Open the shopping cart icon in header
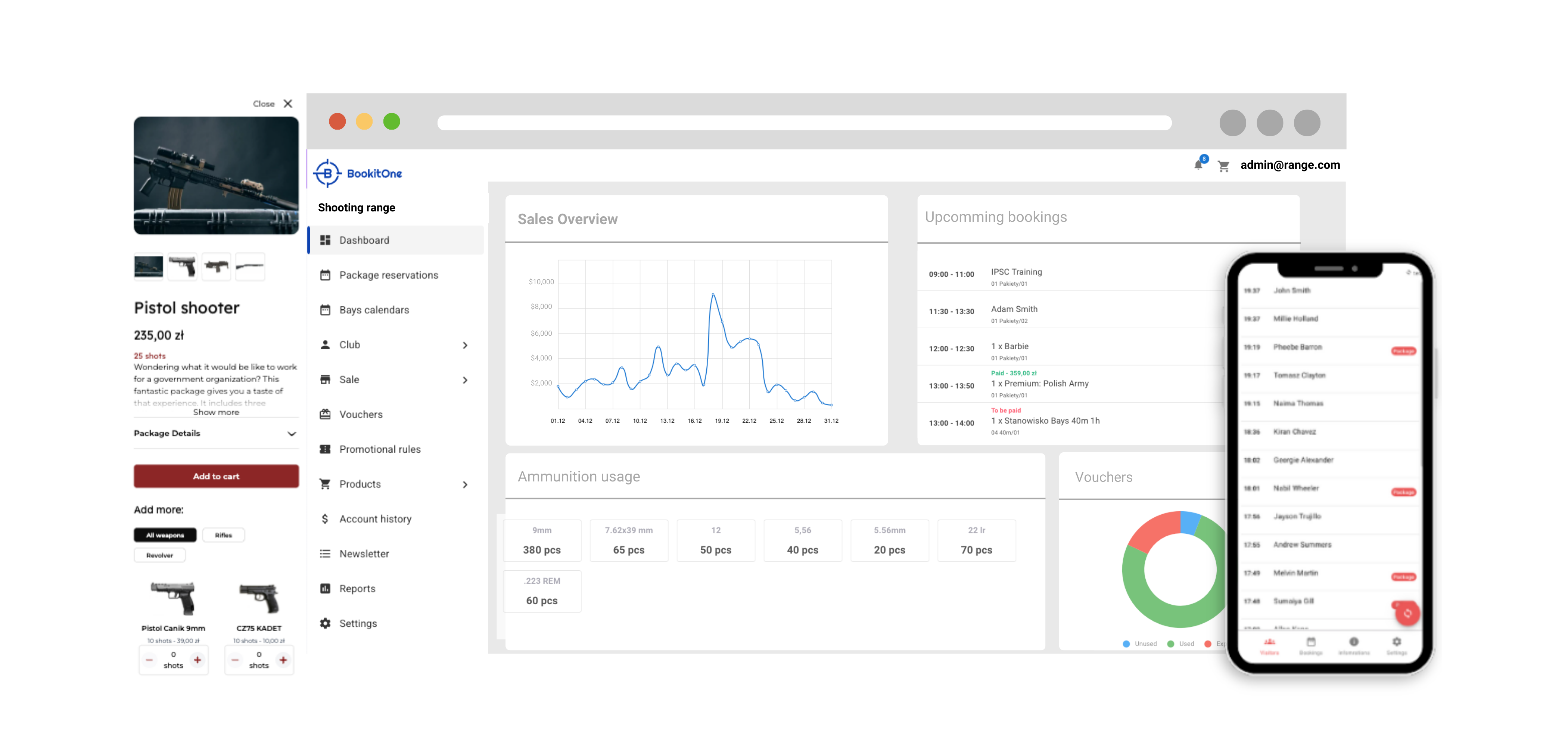The height and width of the screenshot is (747, 1568). (1223, 165)
